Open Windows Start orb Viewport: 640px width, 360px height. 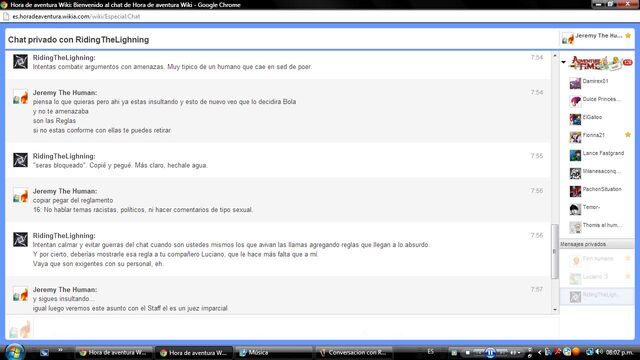point(15,352)
